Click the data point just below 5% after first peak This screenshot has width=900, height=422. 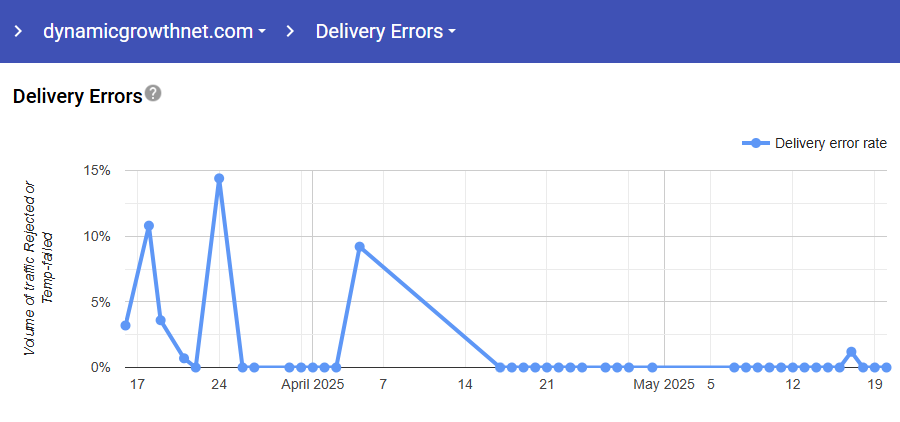pos(160,320)
